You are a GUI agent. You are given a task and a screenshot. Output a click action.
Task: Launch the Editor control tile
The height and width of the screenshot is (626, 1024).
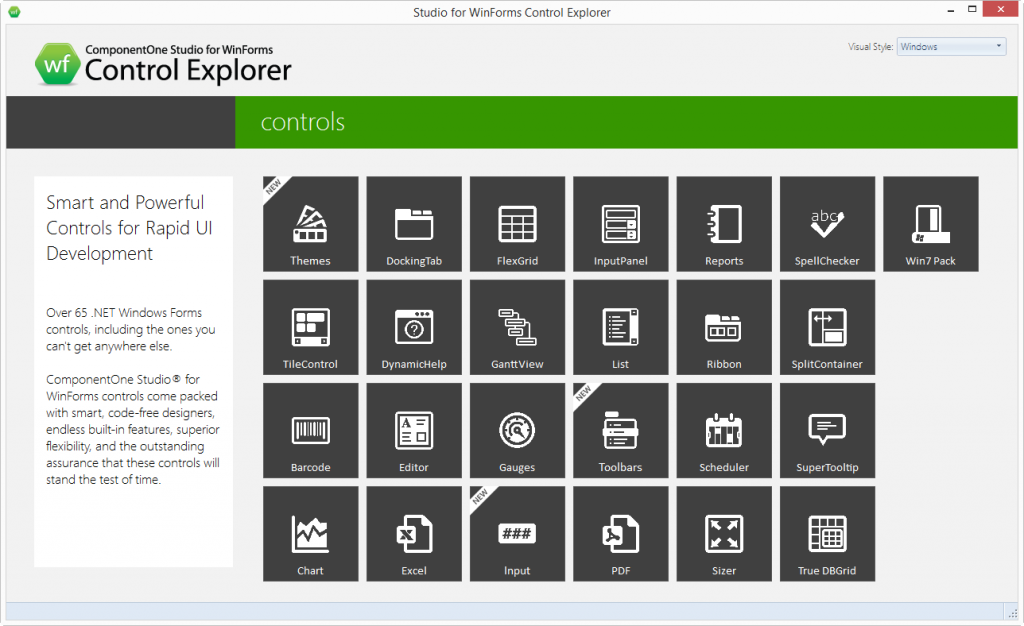414,431
